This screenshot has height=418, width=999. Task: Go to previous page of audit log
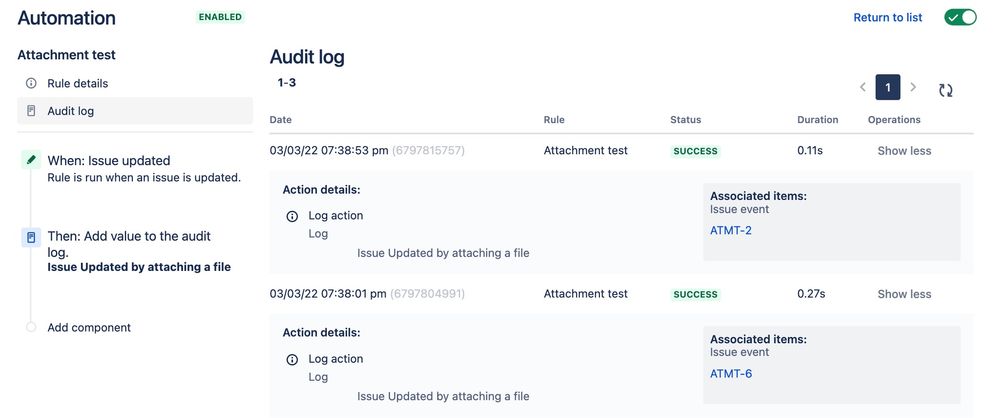(863, 87)
